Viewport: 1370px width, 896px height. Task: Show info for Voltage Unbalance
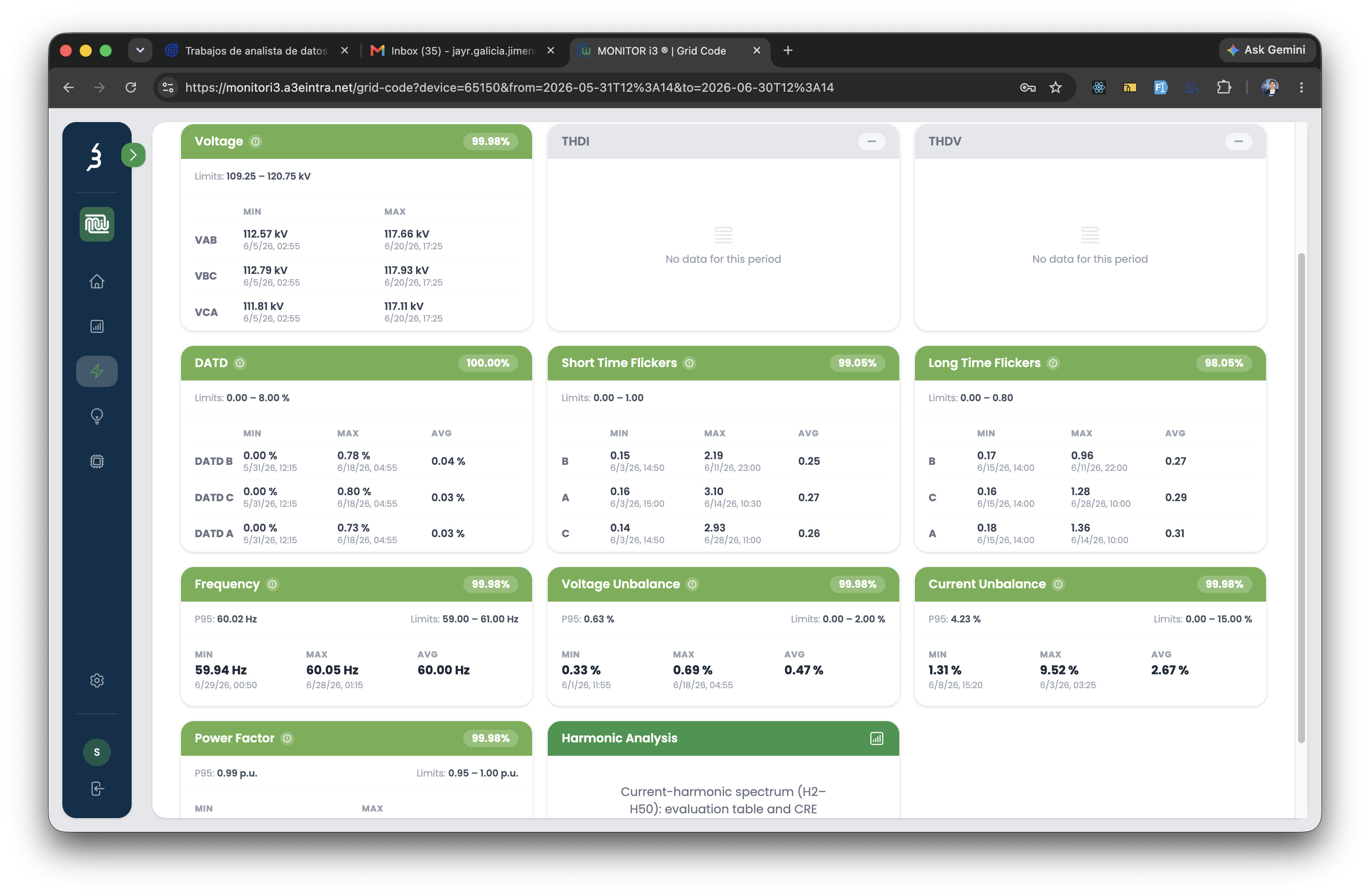(x=692, y=584)
